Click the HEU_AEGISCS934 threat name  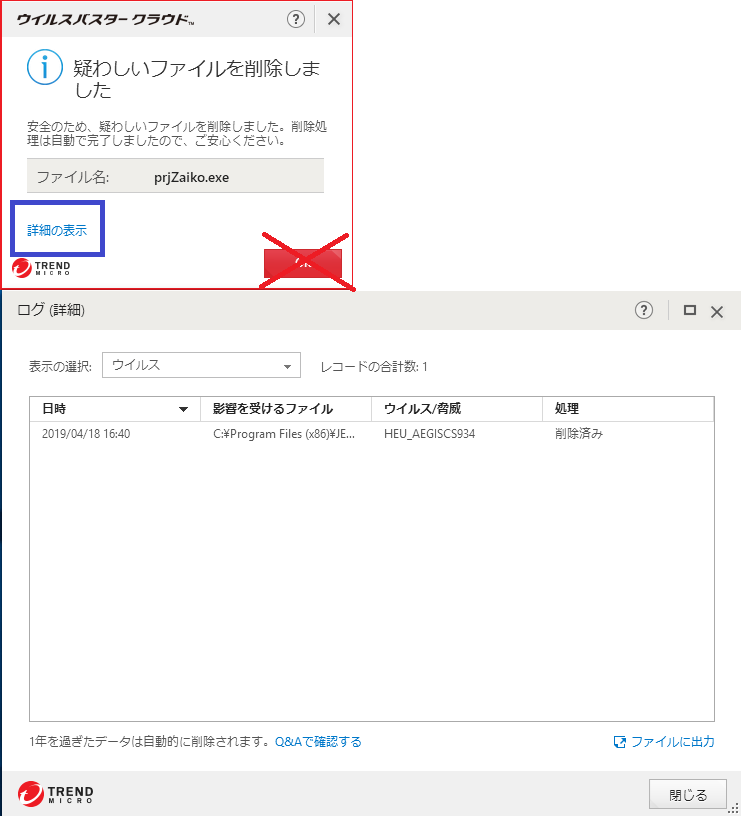pyautogui.click(x=429, y=434)
